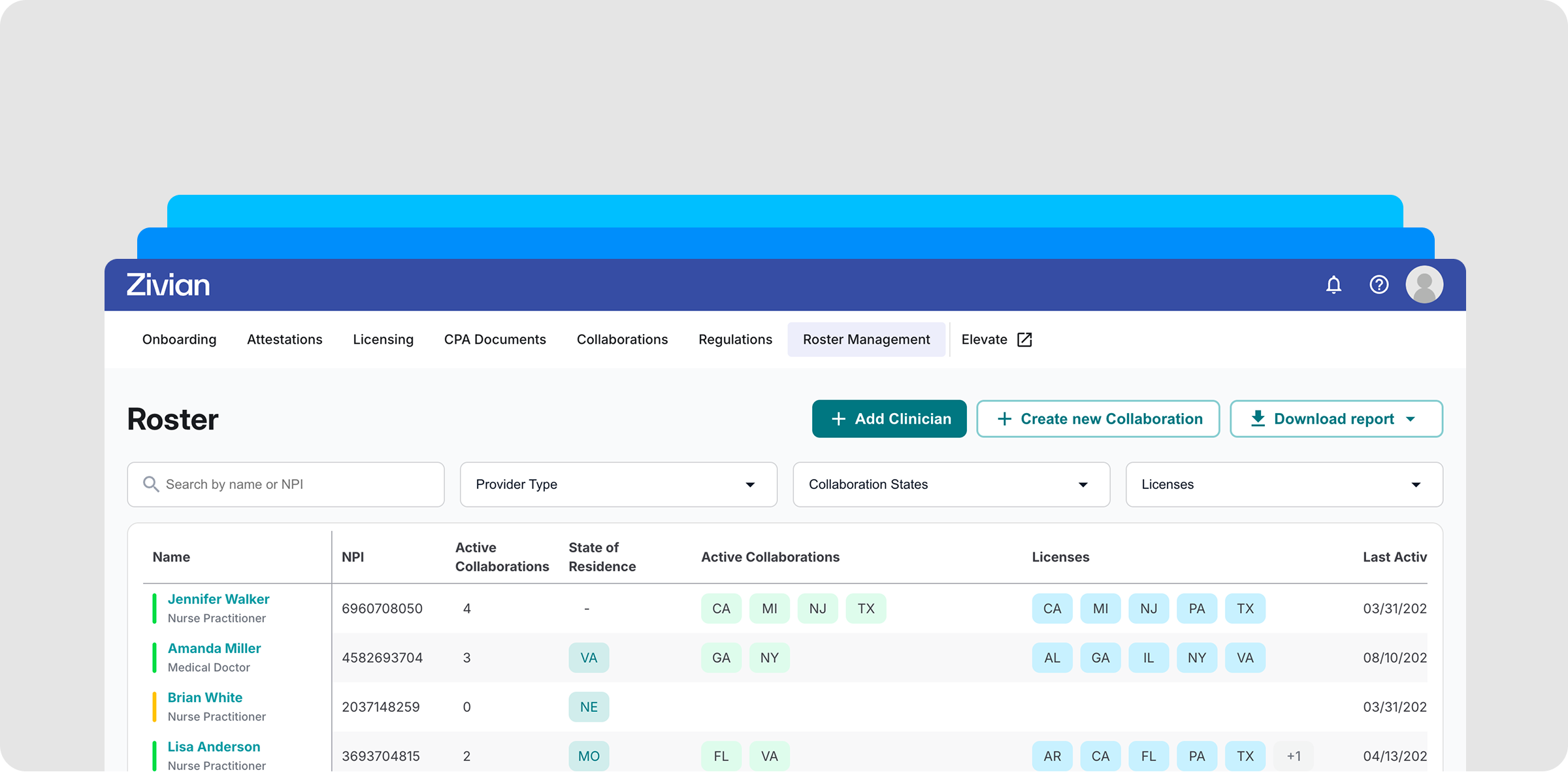Image resolution: width=1568 pixels, height=772 pixels.
Task: Click Create new Collaboration button
Action: pos(1098,419)
